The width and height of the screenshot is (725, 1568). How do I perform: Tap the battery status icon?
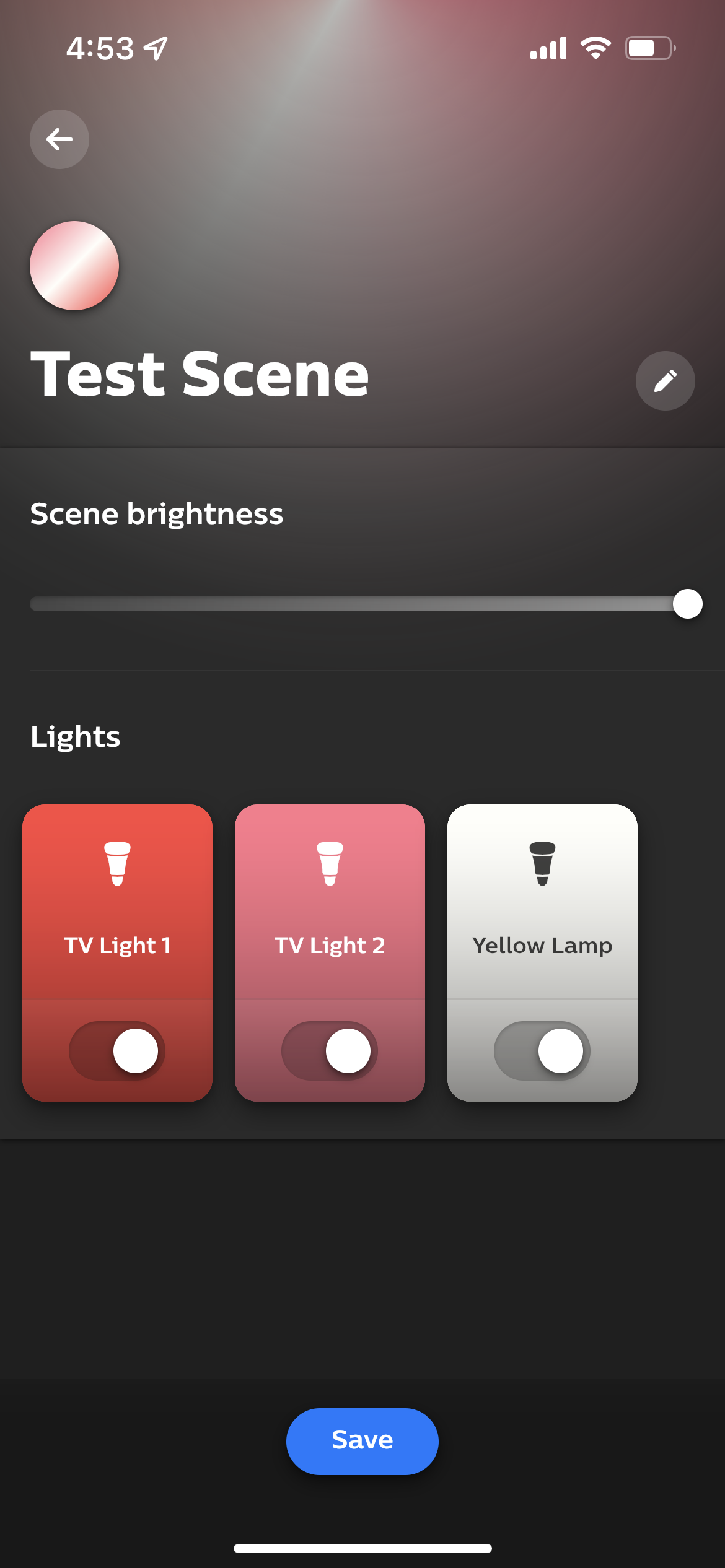click(x=649, y=48)
